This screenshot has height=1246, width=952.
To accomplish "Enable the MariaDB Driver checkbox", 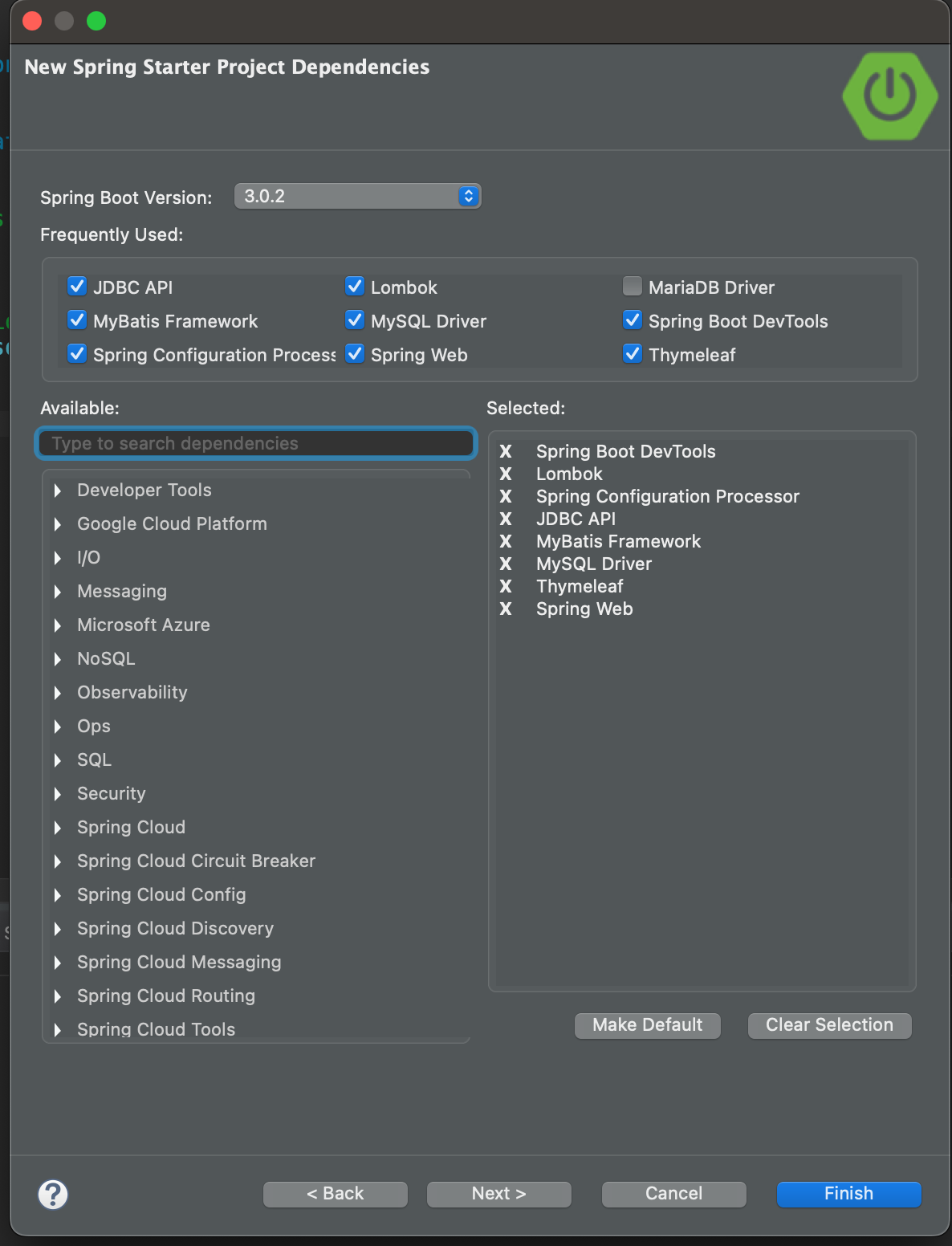I will 633,287.
